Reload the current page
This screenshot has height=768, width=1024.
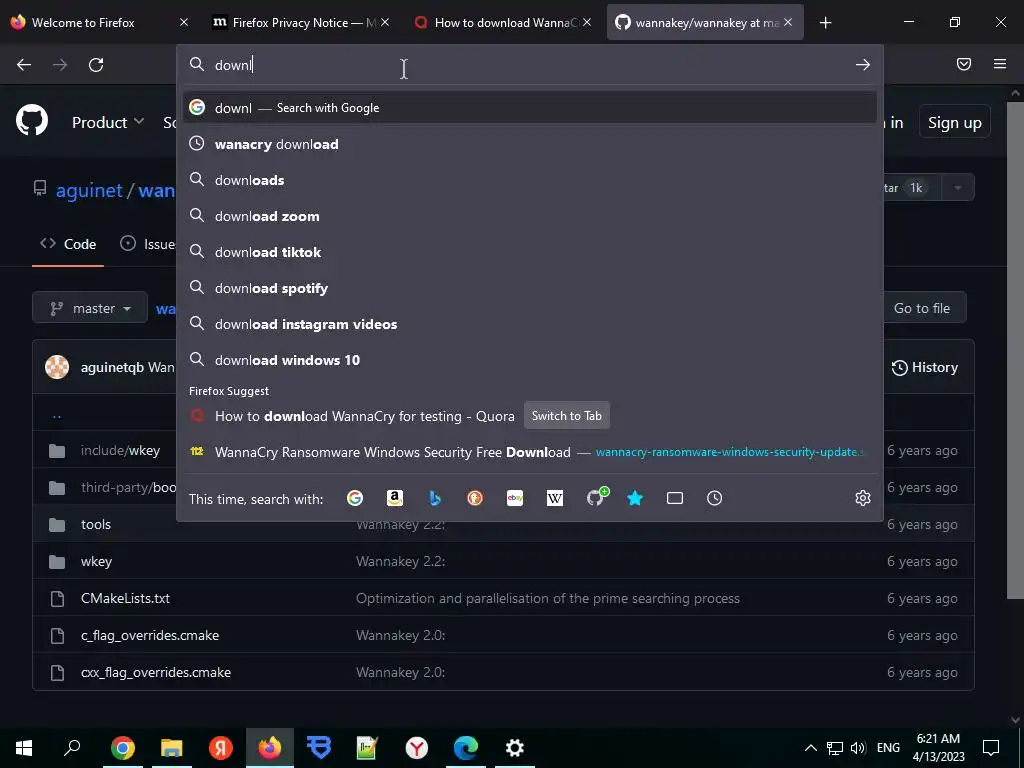point(96,65)
